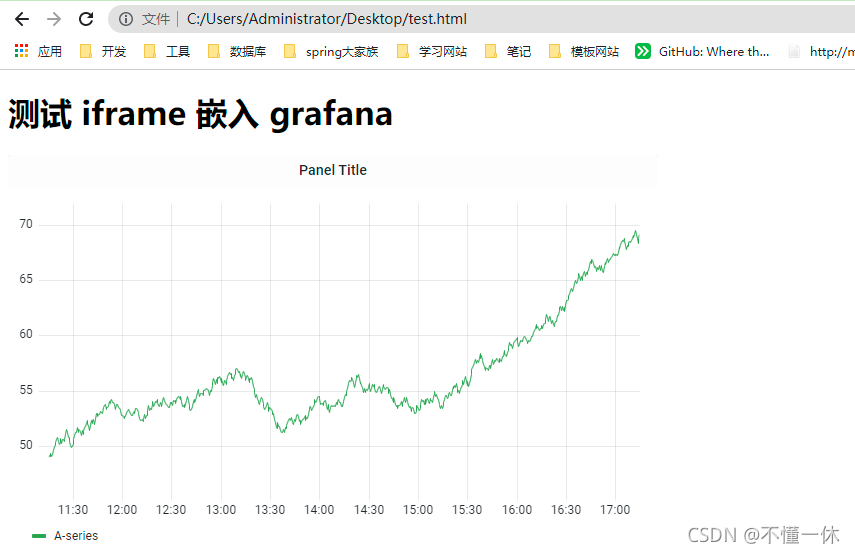This screenshot has width=855, height=553.
Task: Click the 测试 iframe 嵌入 grafana heading
Action: [x=201, y=115]
